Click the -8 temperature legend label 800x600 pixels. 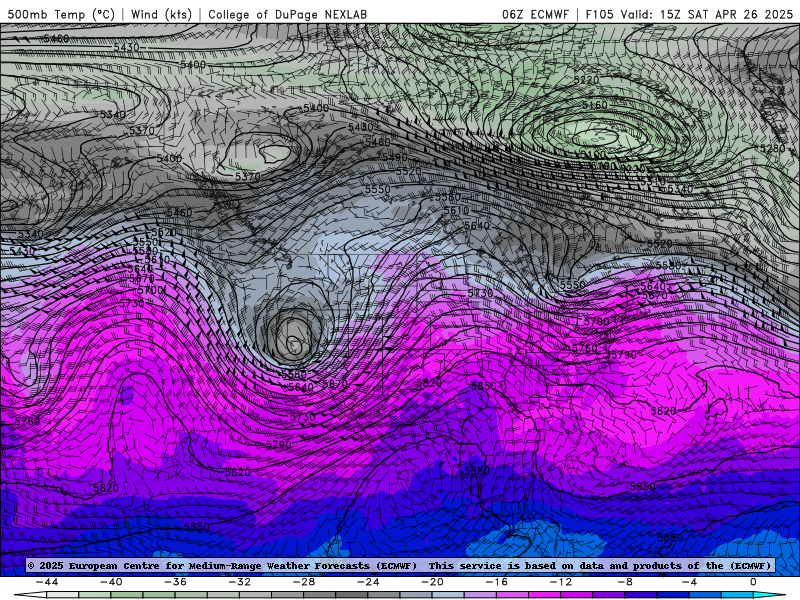(x=626, y=582)
